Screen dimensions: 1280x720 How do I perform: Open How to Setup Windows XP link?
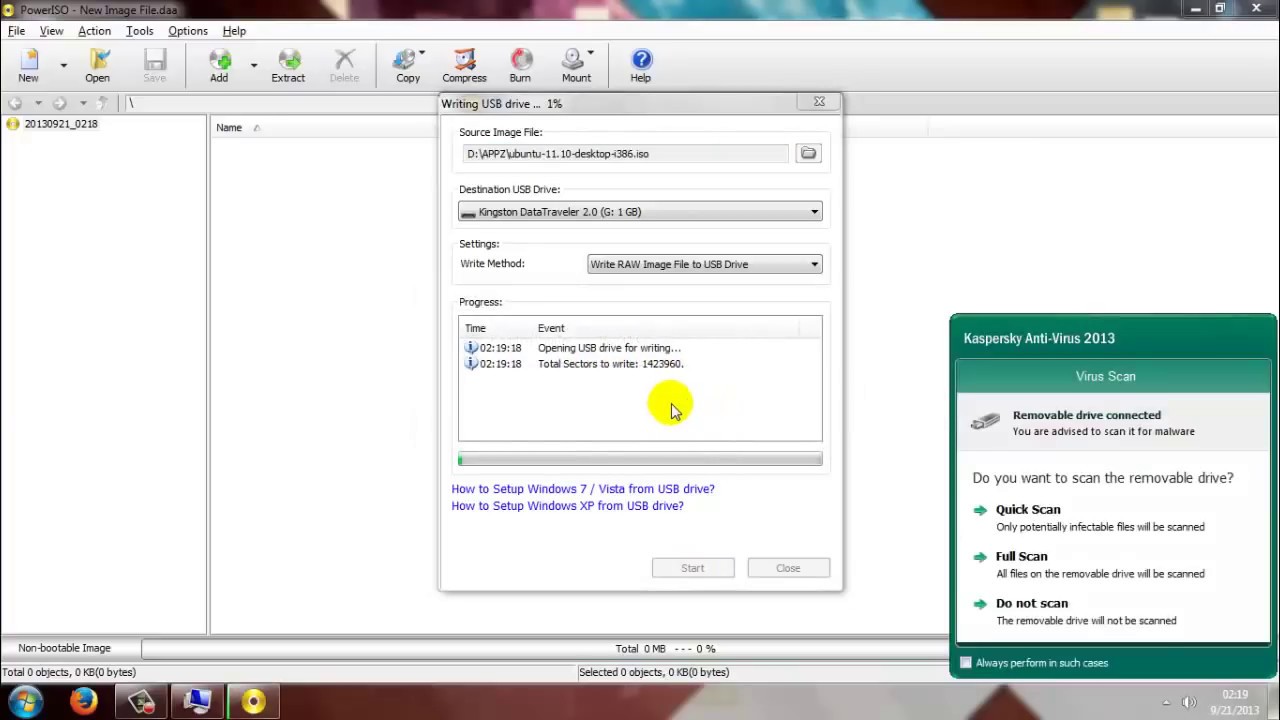567,506
